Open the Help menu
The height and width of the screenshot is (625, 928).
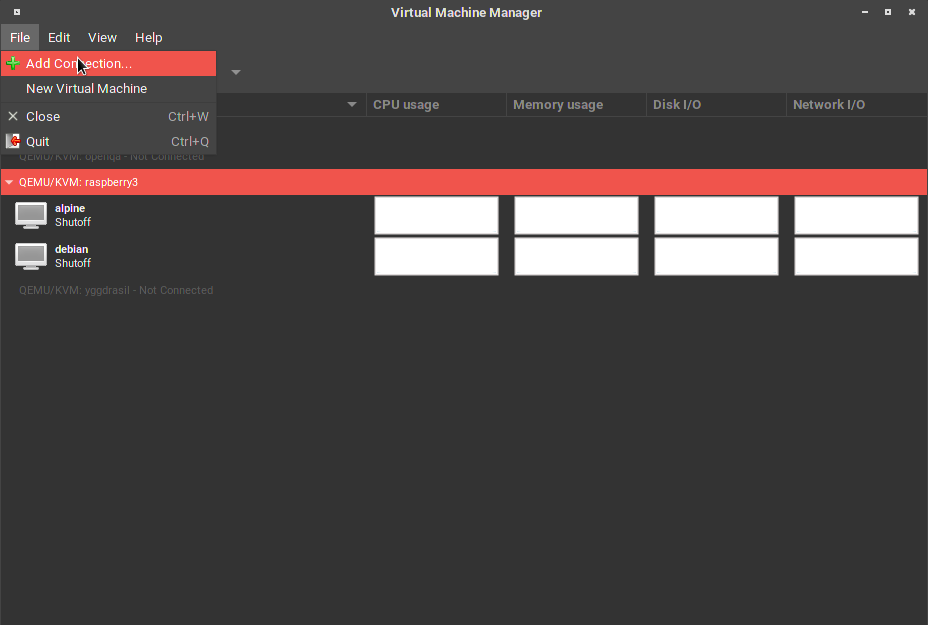pyautogui.click(x=148, y=37)
